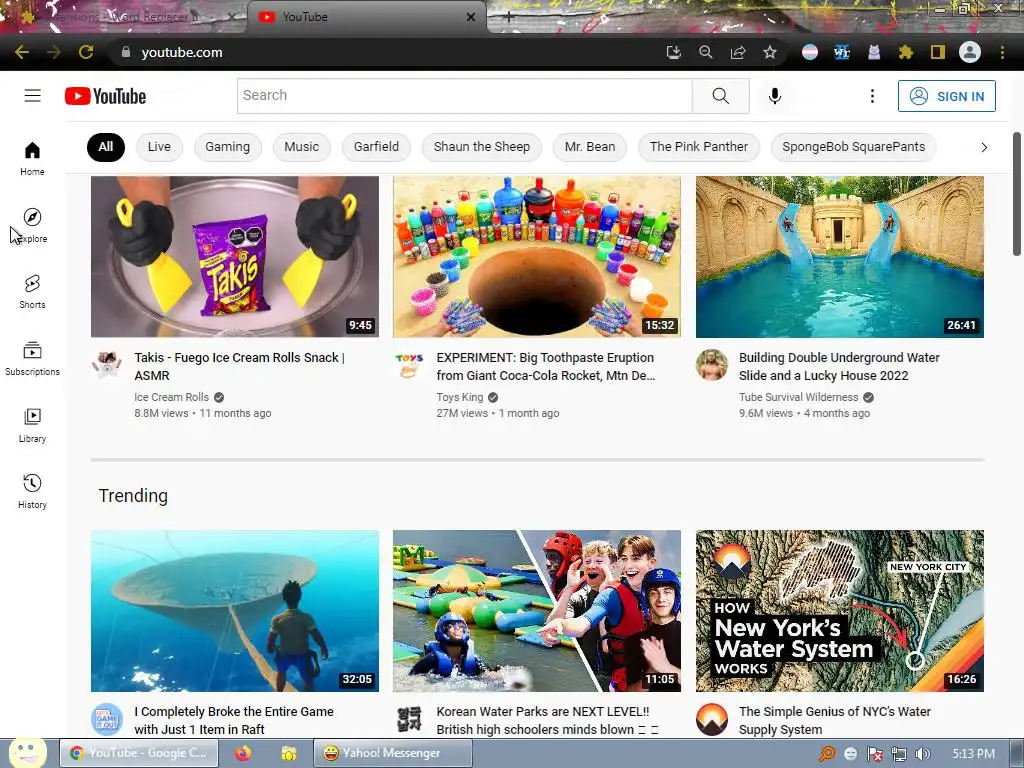Image resolution: width=1024 pixels, height=768 pixels.
Task: Click the volume speaker tray icon
Action: tap(922, 754)
